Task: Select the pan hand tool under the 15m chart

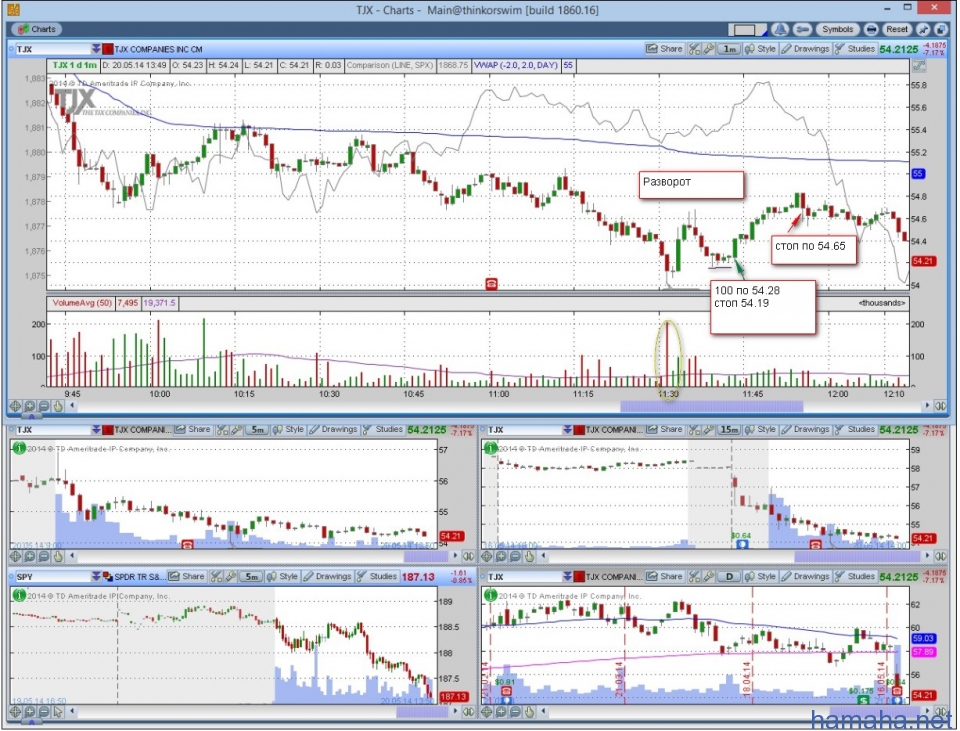Action: tap(530, 556)
